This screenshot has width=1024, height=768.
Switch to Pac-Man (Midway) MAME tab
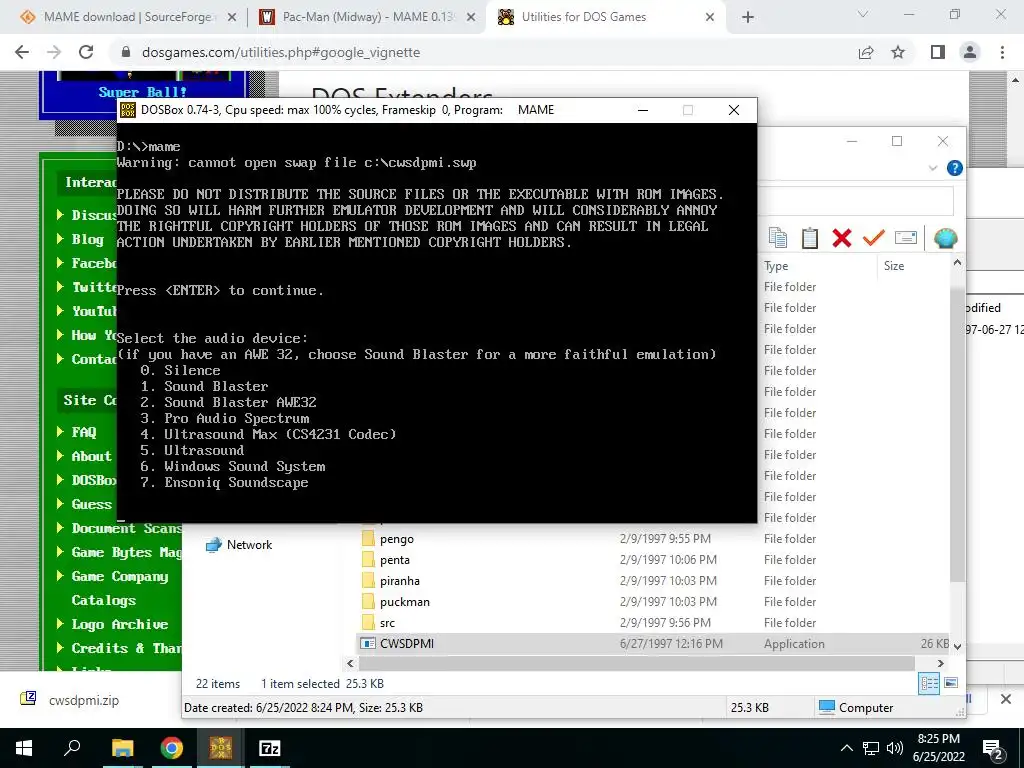point(367,17)
